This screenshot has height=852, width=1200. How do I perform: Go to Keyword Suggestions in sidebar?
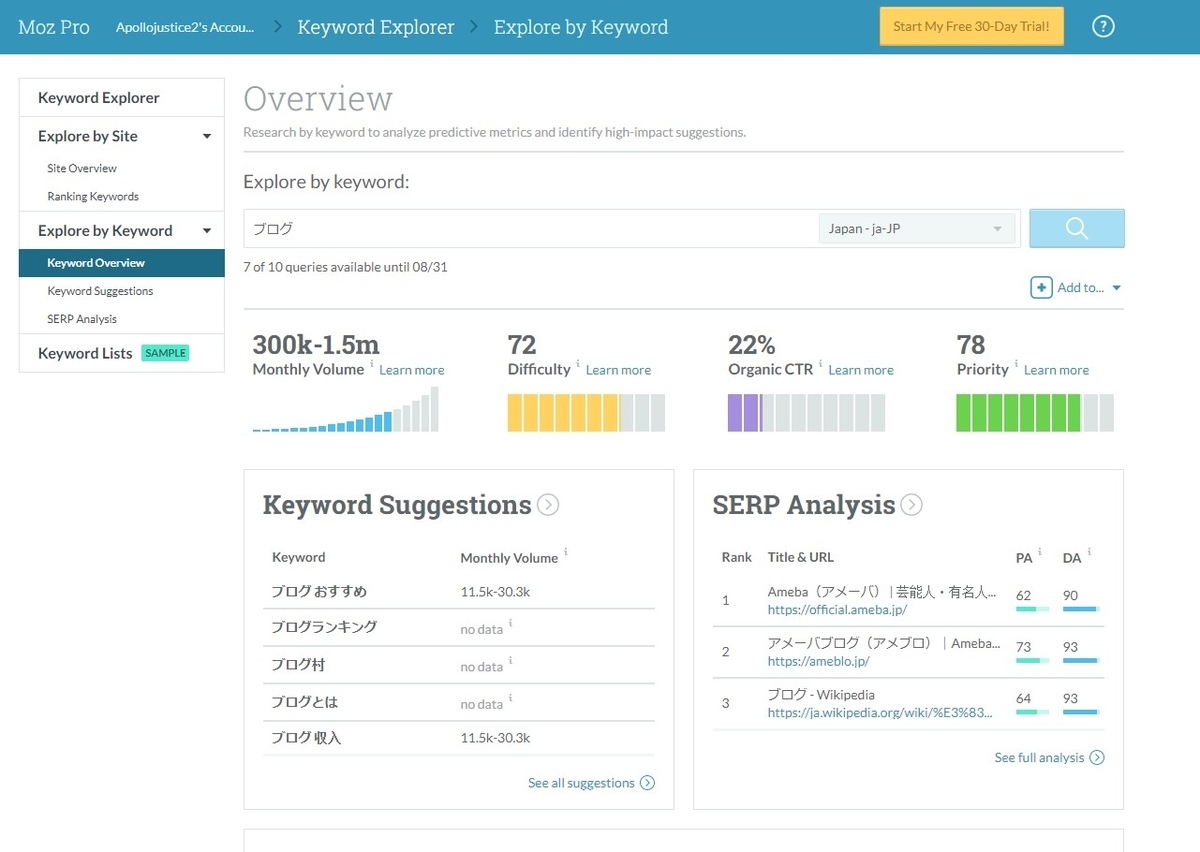coord(100,291)
